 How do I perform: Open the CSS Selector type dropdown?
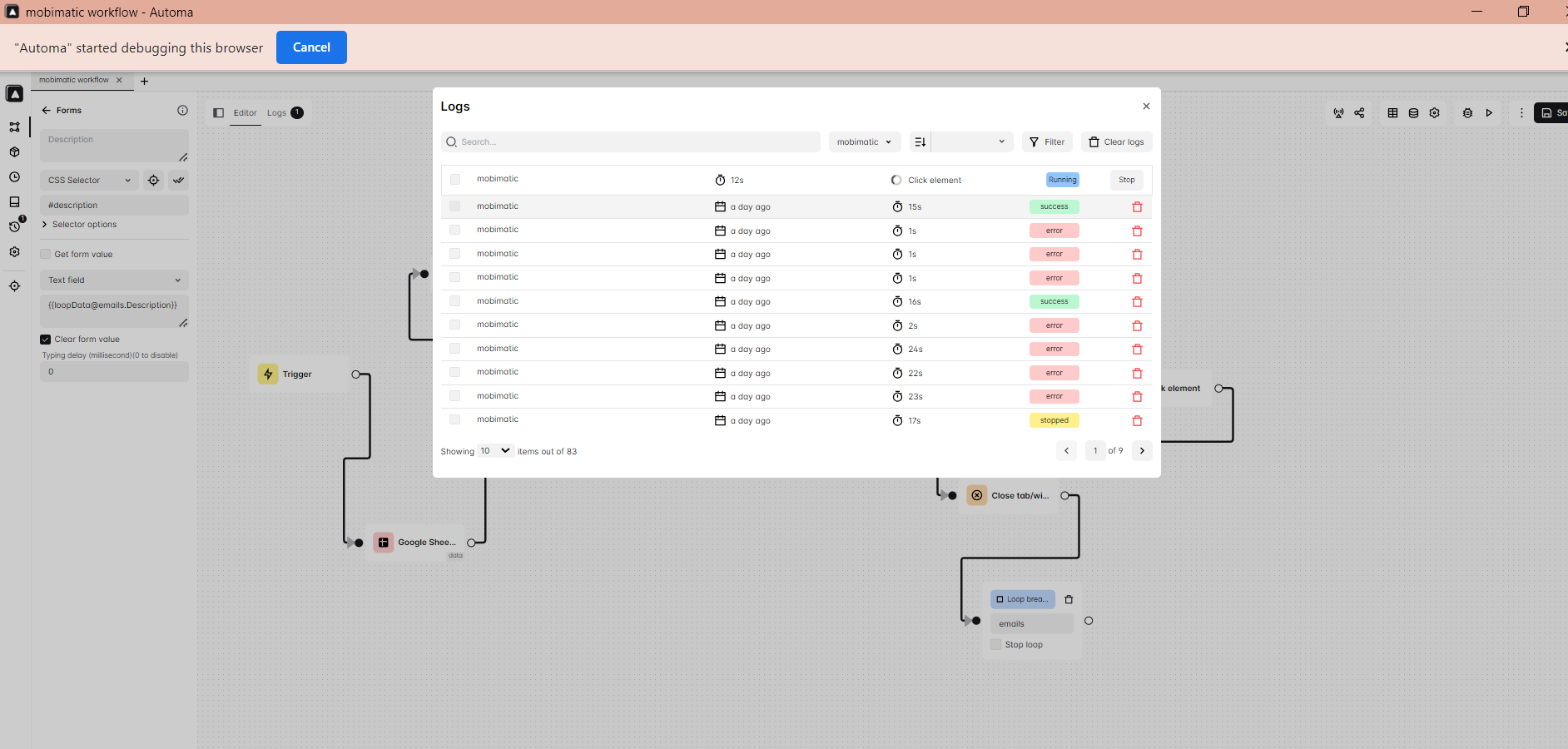[89, 180]
